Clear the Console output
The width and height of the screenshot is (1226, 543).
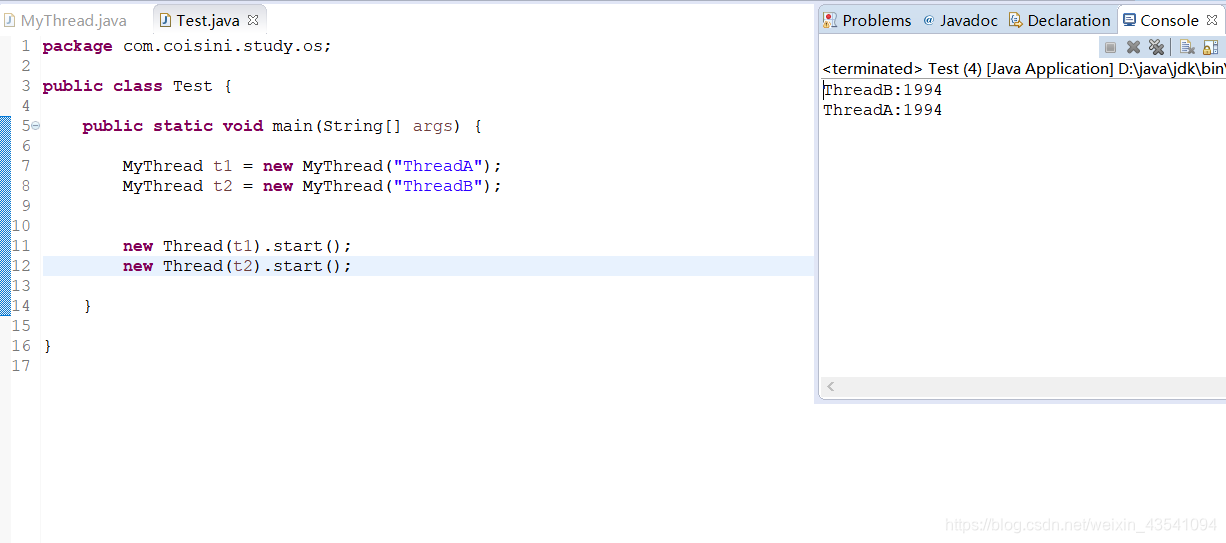tap(1187, 47)
